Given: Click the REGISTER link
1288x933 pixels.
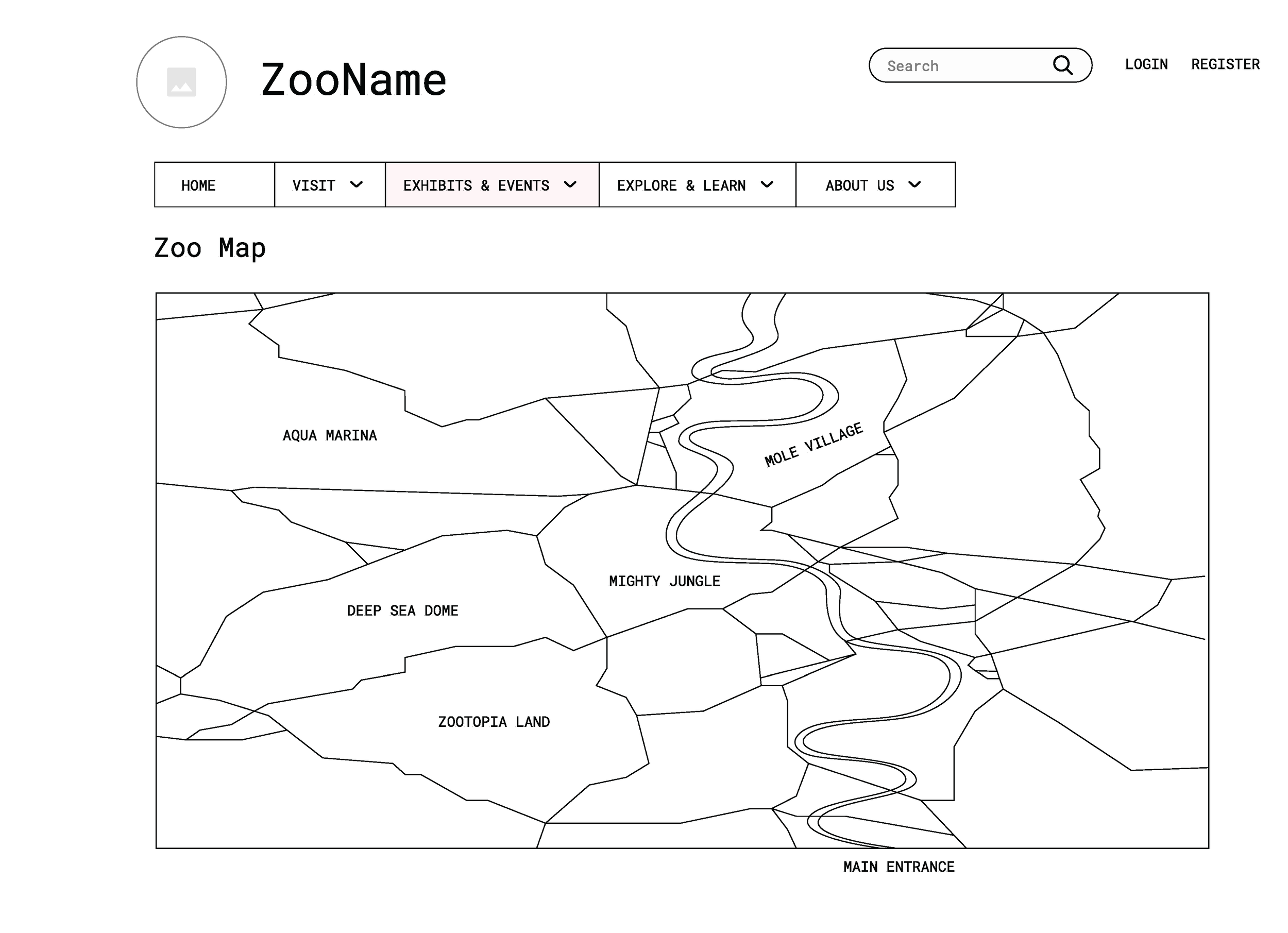Looking at the screenshot, I should click(1226, 64).
